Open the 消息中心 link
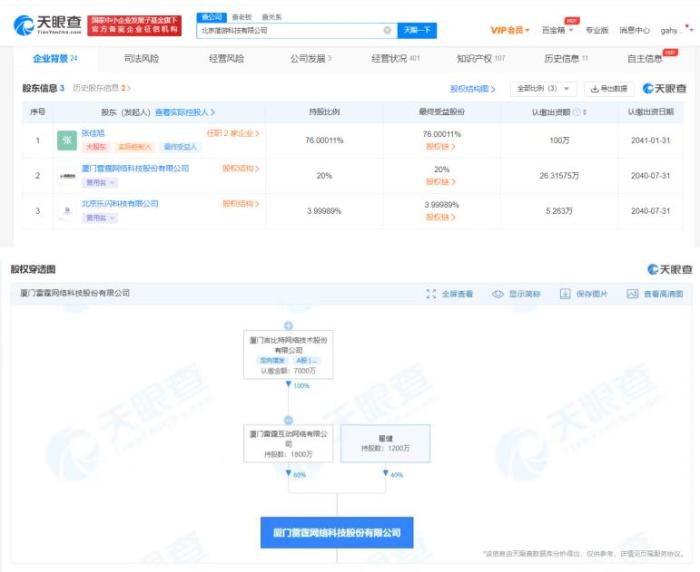Viewport: 700px width, 572px height. pos(634,30)
